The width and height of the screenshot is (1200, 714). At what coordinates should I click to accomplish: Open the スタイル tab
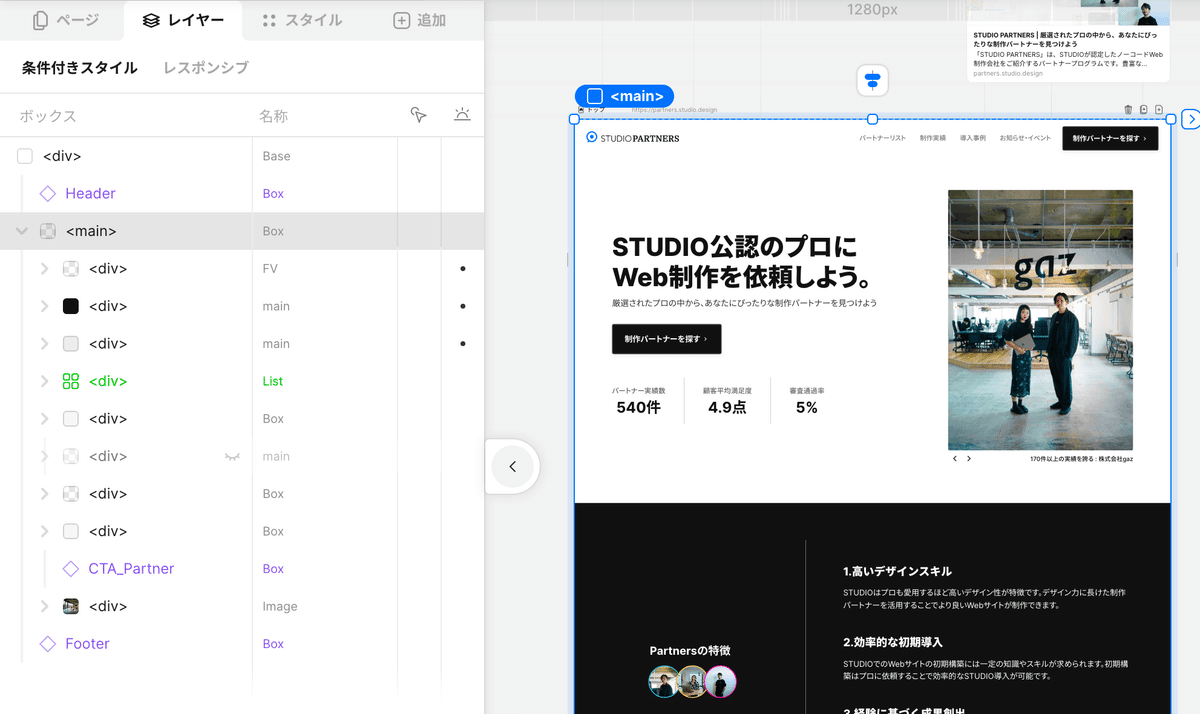click(x=302, y=20)
